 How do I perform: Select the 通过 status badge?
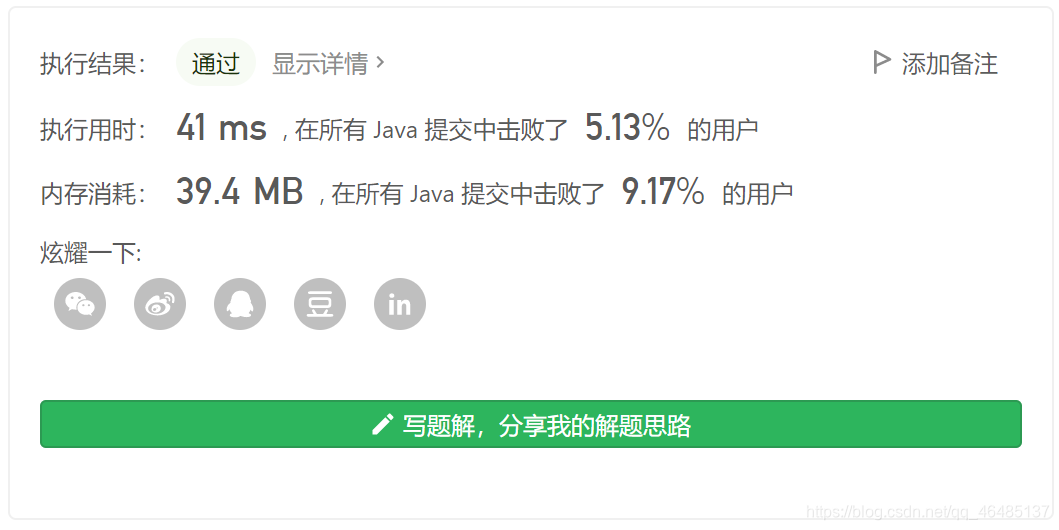click(215, 63)
